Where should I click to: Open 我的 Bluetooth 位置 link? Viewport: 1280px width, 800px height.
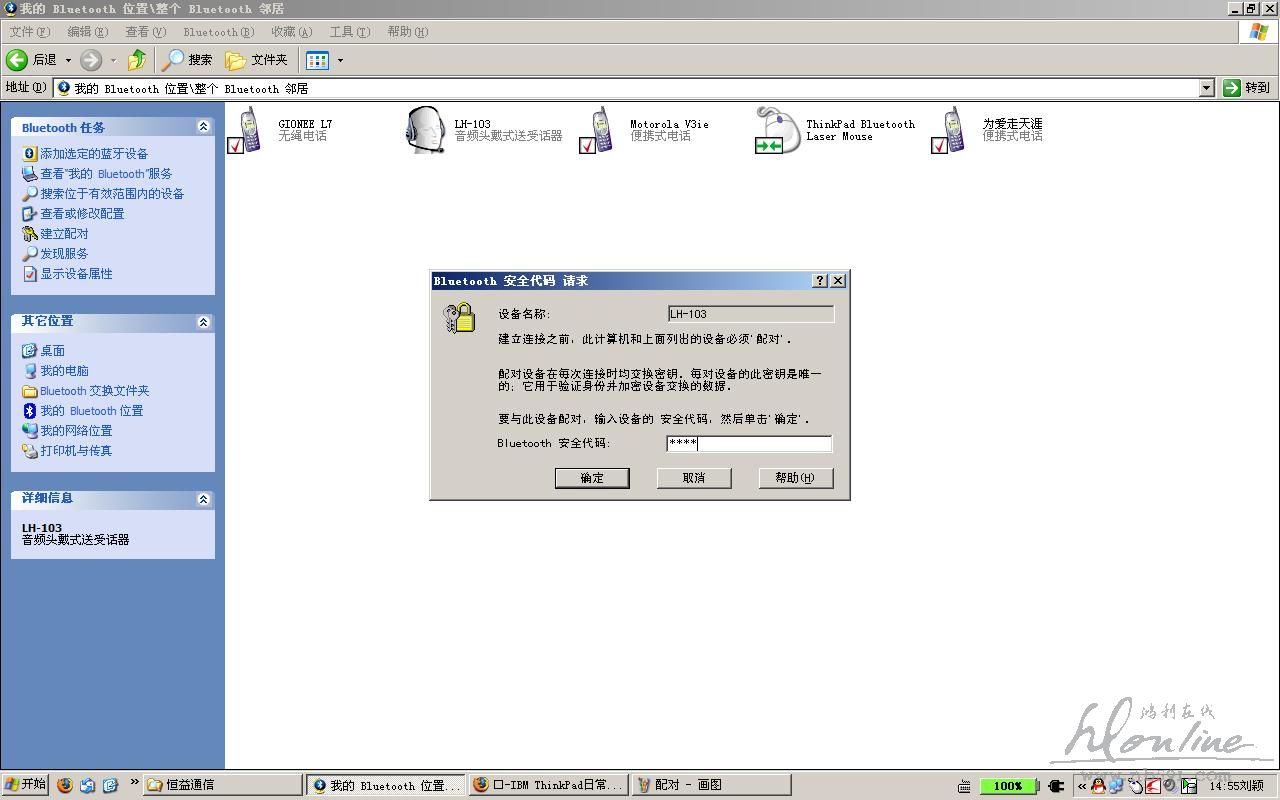(91, 411)
